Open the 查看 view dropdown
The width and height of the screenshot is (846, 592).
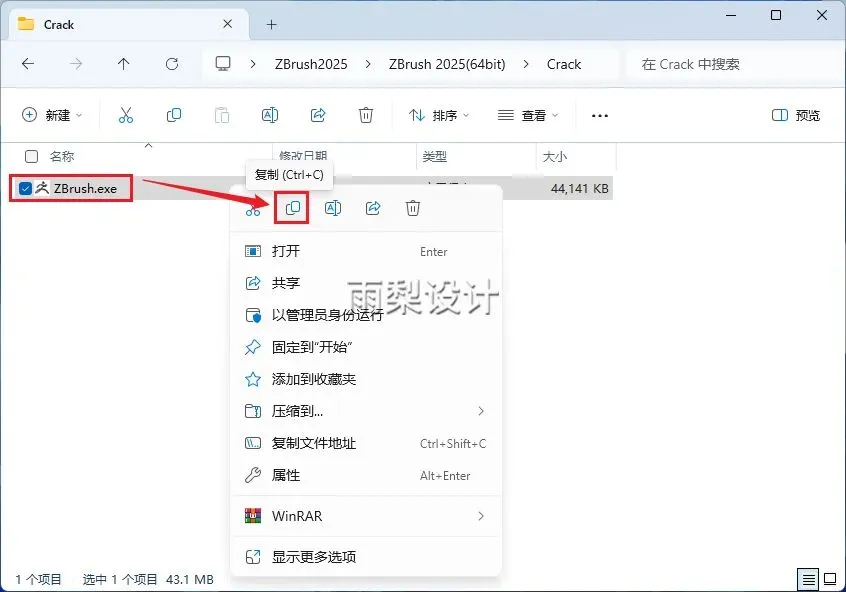click(x=528, y=115)
